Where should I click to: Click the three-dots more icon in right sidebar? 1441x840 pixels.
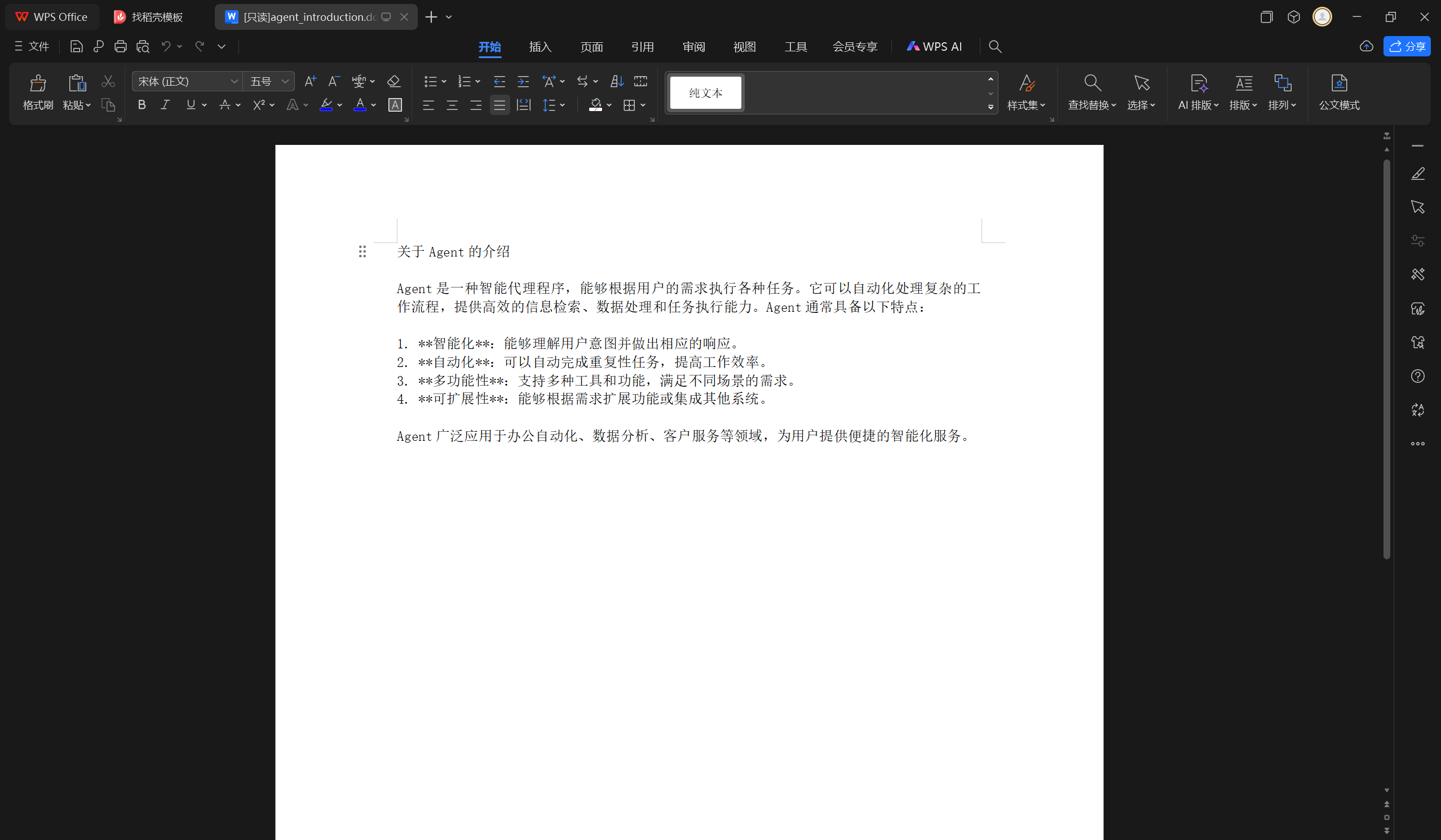(1417, 444)
